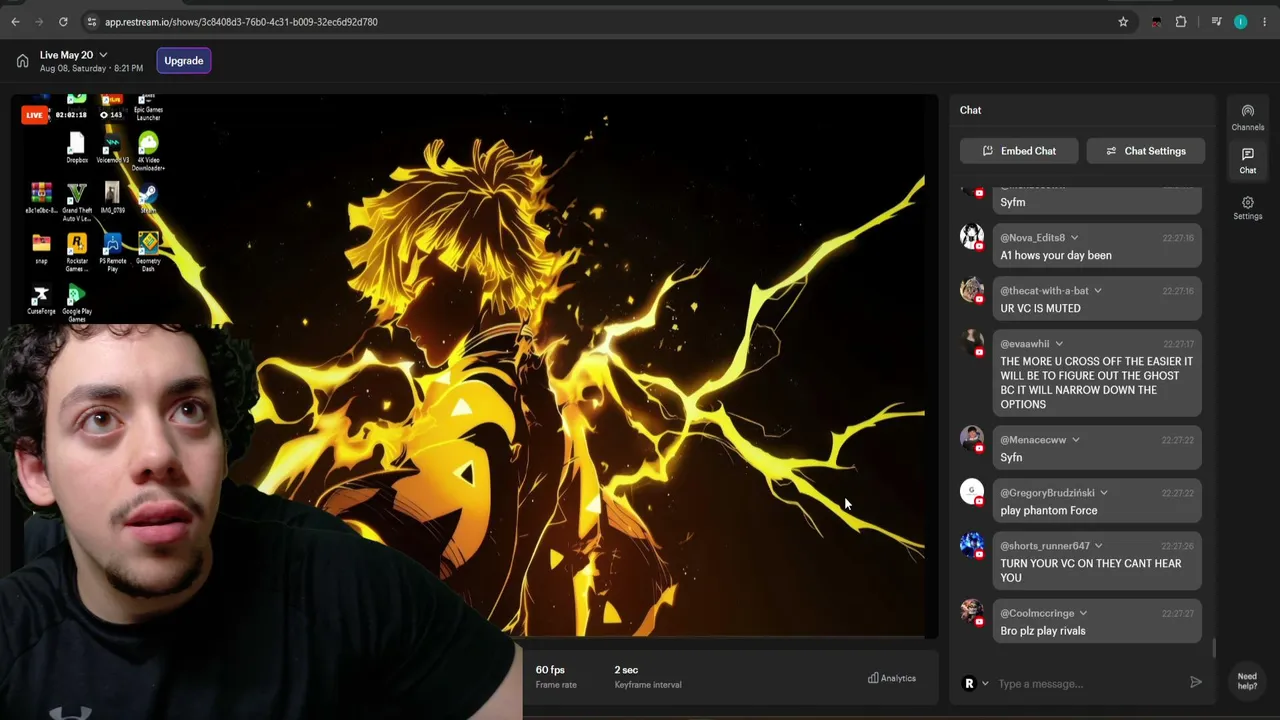Click the 4K Video Downloader+ icon
This screenshot has width=1280, height=720.
click(148, 151)
